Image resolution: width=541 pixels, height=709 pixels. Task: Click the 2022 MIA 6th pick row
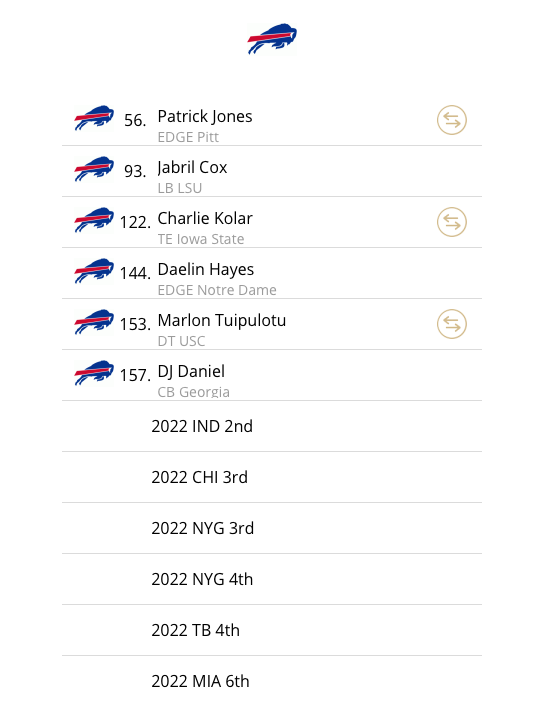coord(272,681)
